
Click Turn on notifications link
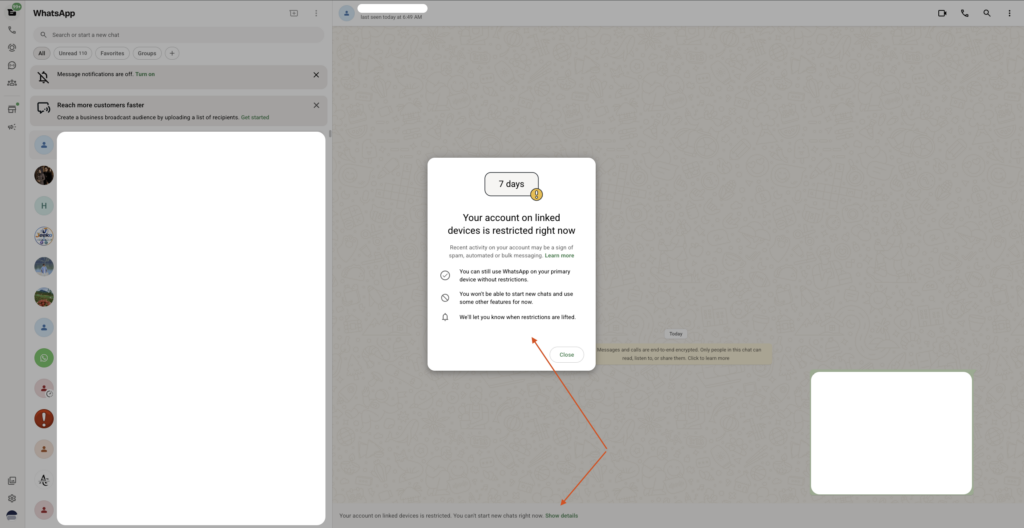click(145, 74)
